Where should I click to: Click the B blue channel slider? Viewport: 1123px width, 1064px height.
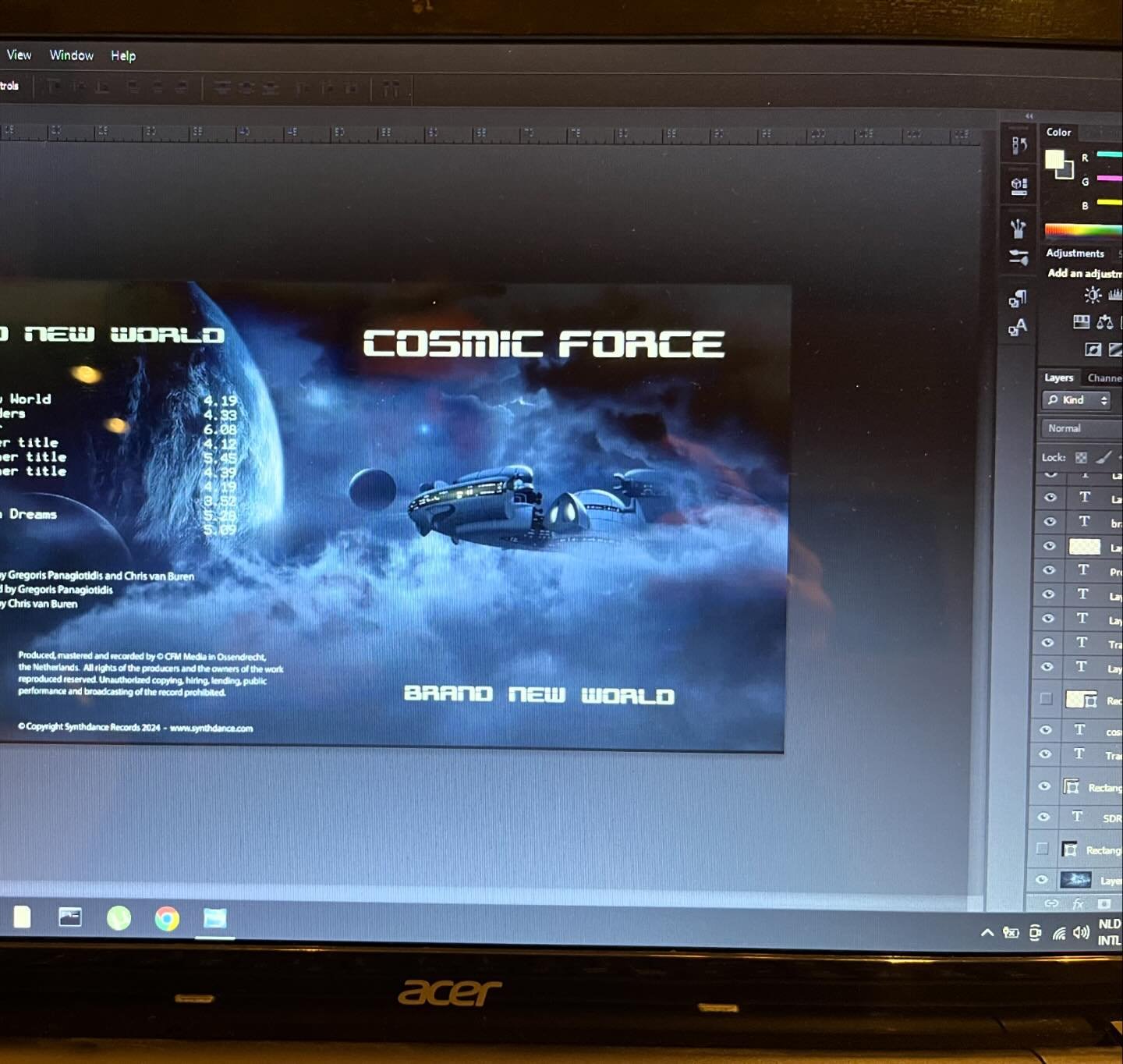(1110, 203)
